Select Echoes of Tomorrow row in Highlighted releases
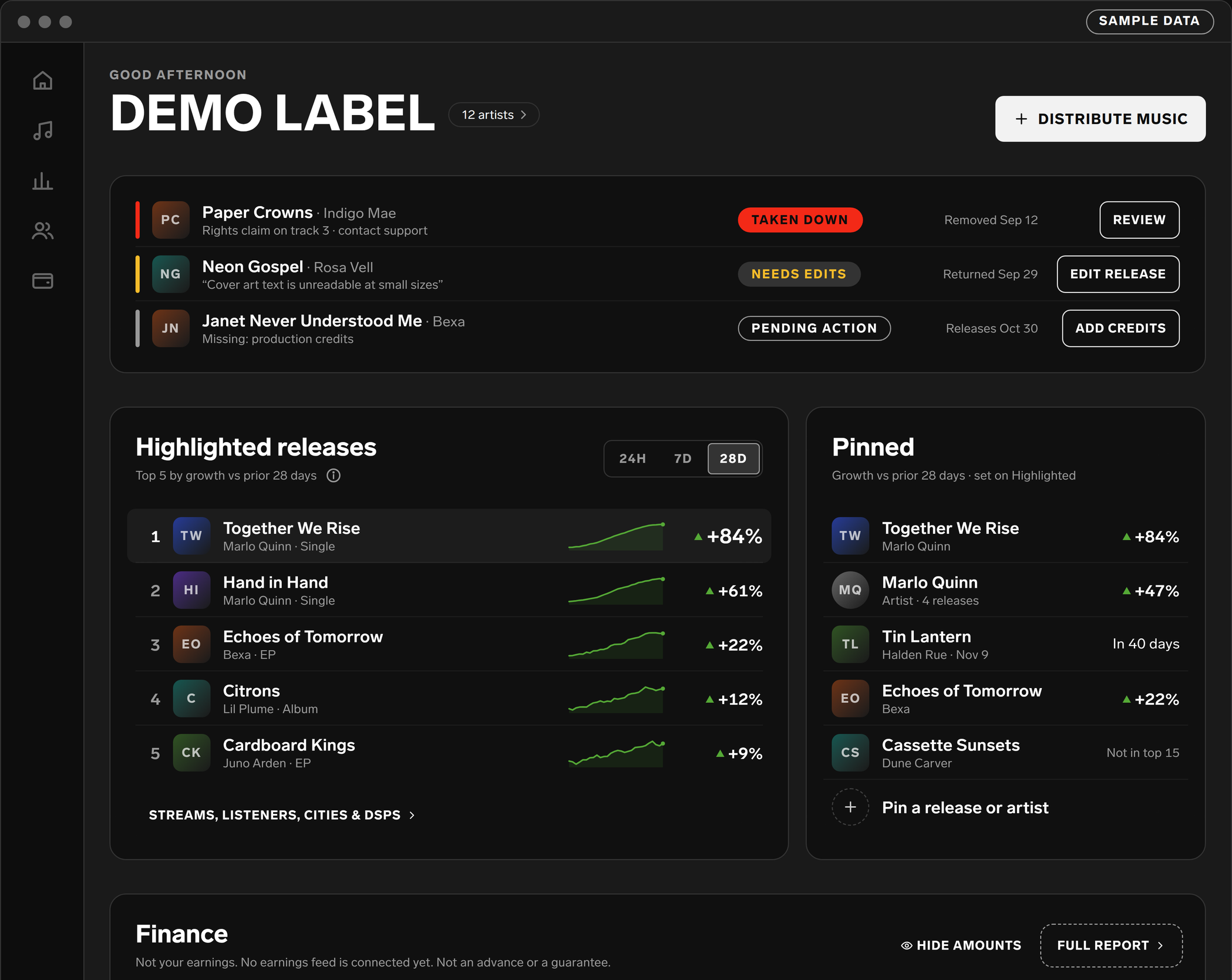The image size is (1232, 980). click(449, 644)
